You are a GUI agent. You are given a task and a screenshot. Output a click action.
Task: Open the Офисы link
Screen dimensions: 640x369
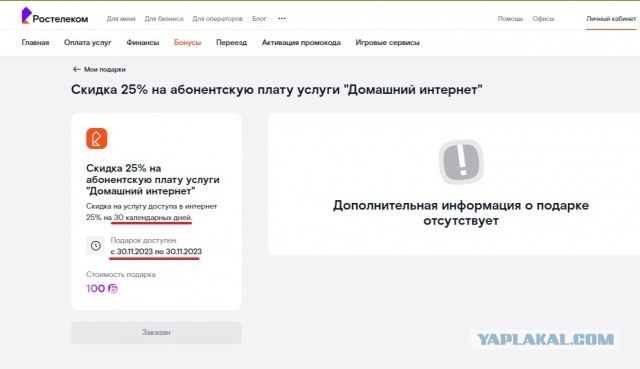(543, 19)
